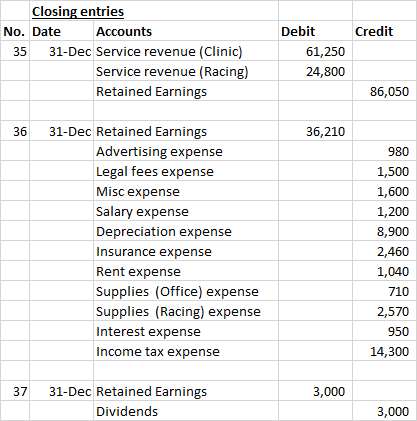Select the 8,900 credit amount

384,231
